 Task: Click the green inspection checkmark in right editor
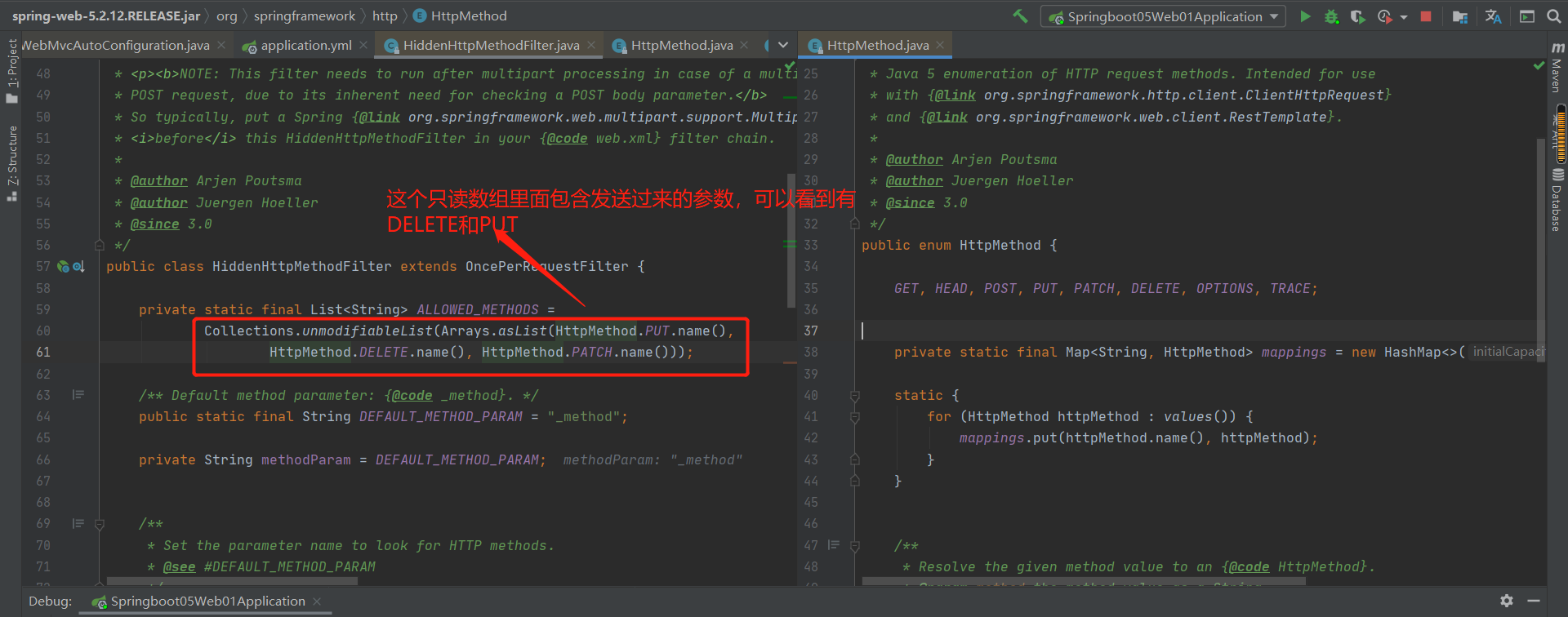click(1539, 65)
